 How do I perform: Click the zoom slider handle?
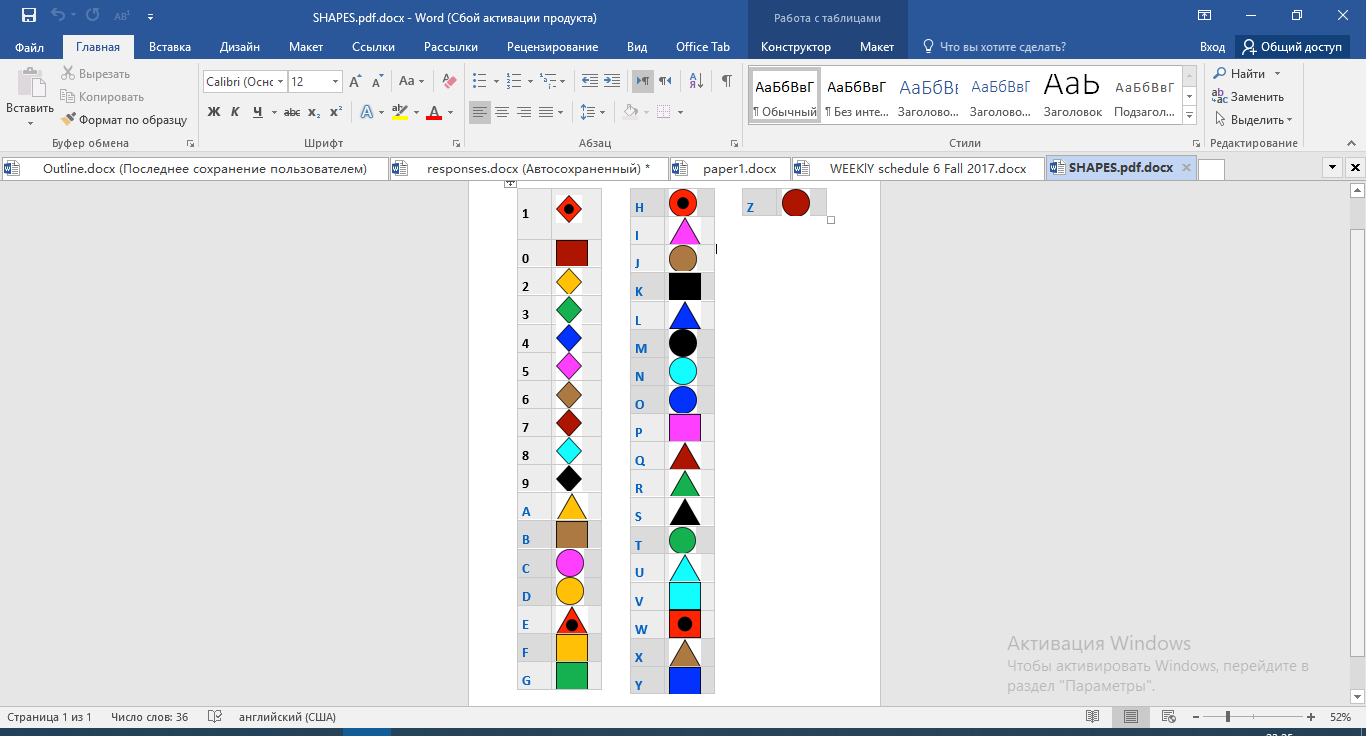pyautogui.click(x=1227, y=717)
